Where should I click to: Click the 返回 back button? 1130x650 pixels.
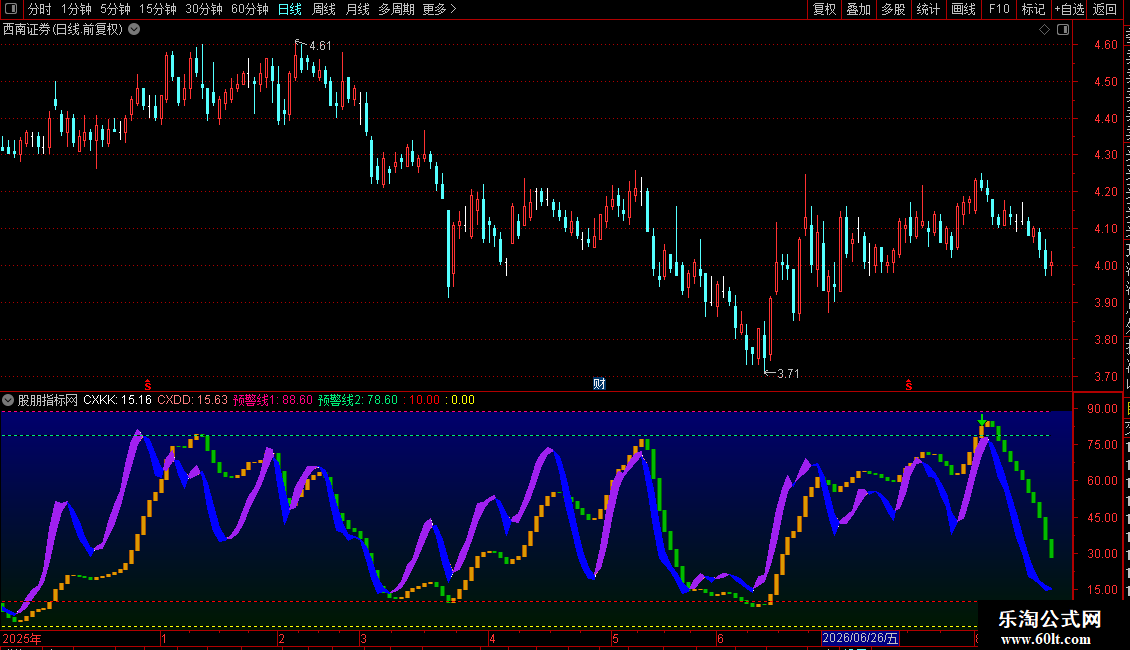(x=1105, y=9)
